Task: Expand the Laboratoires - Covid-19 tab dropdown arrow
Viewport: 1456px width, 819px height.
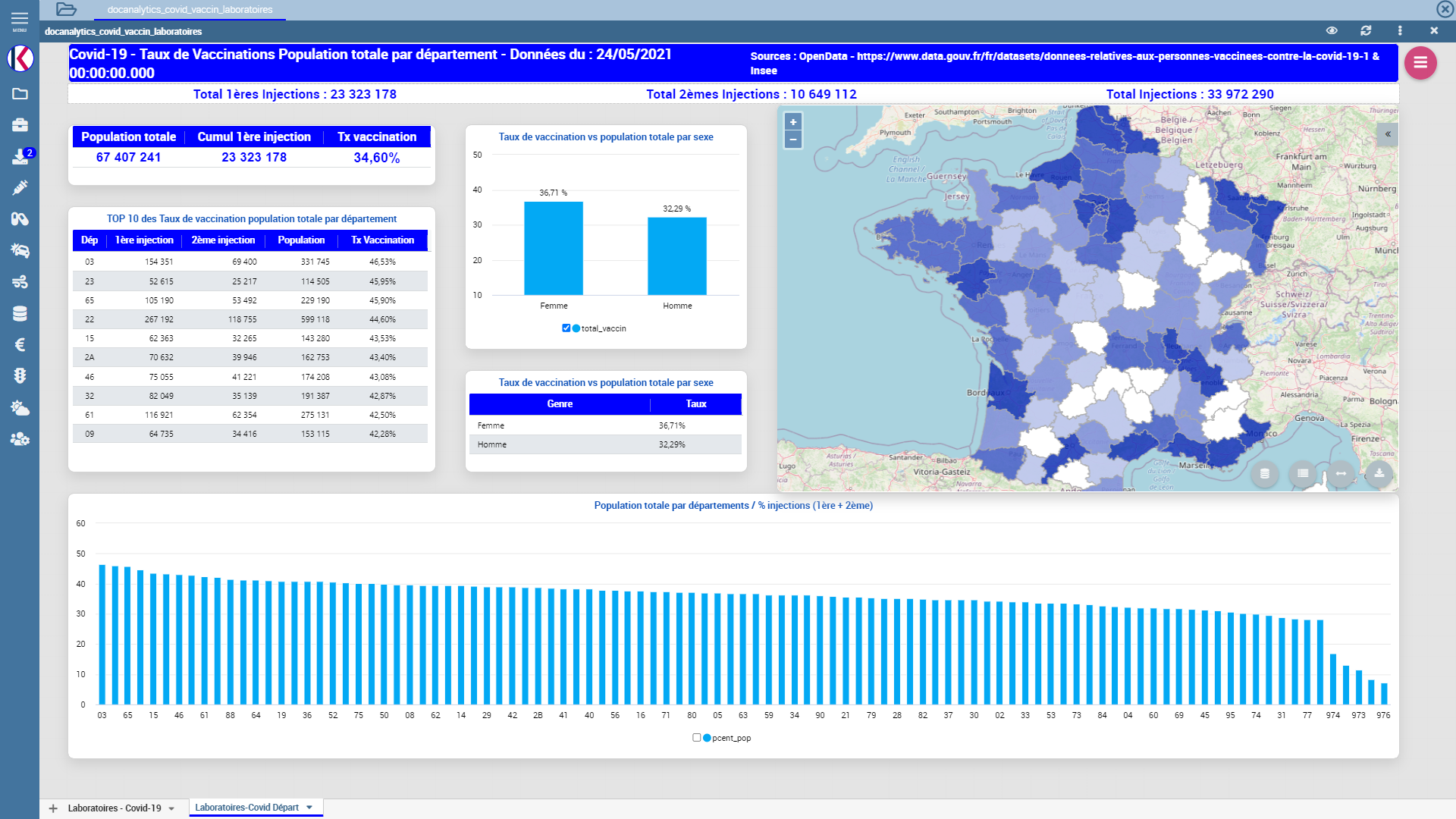Action: [172, 809]
